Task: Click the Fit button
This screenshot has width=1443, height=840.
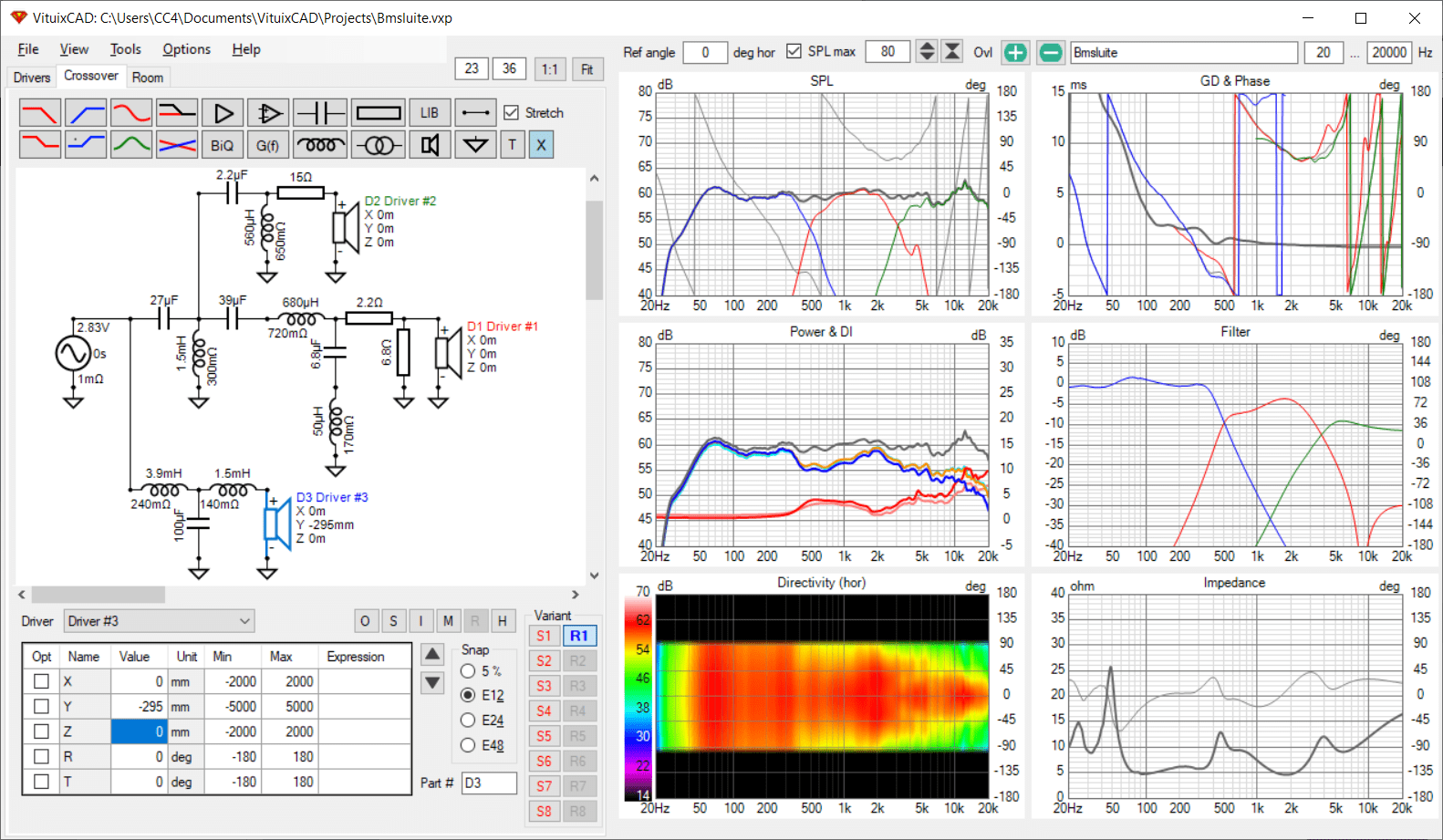Action: coord(587,69)
